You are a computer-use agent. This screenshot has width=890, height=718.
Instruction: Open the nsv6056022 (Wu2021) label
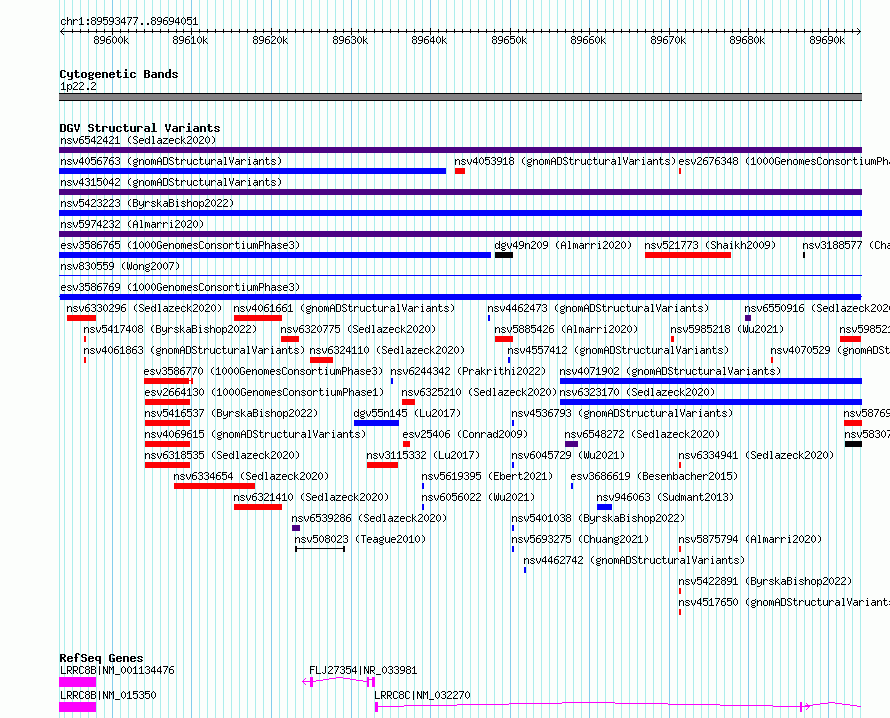(478, 497)
